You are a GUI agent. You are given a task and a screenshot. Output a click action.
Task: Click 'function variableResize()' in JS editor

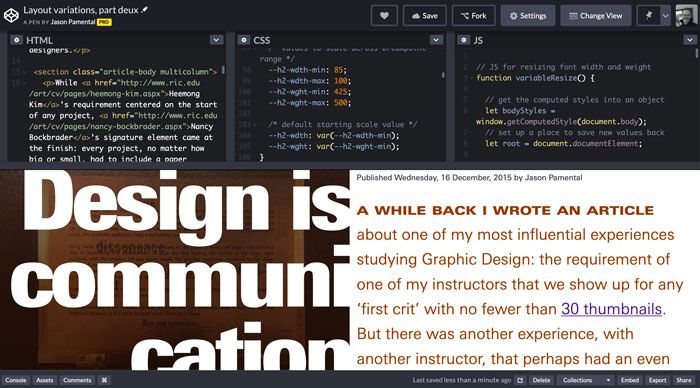[530, 78]
